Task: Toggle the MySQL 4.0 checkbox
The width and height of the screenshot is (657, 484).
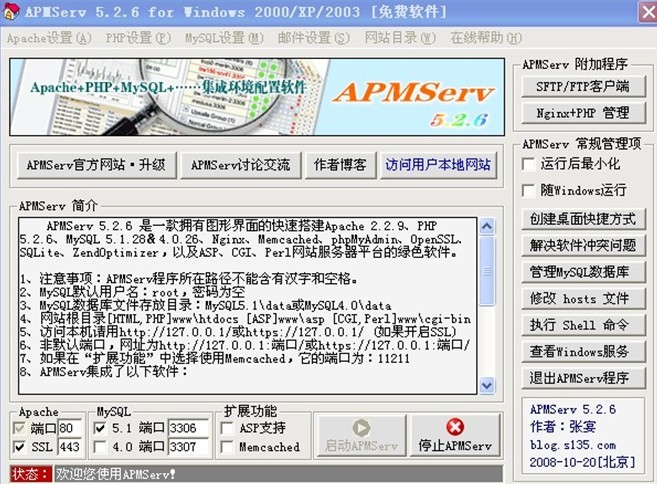Action: (100, 447)
